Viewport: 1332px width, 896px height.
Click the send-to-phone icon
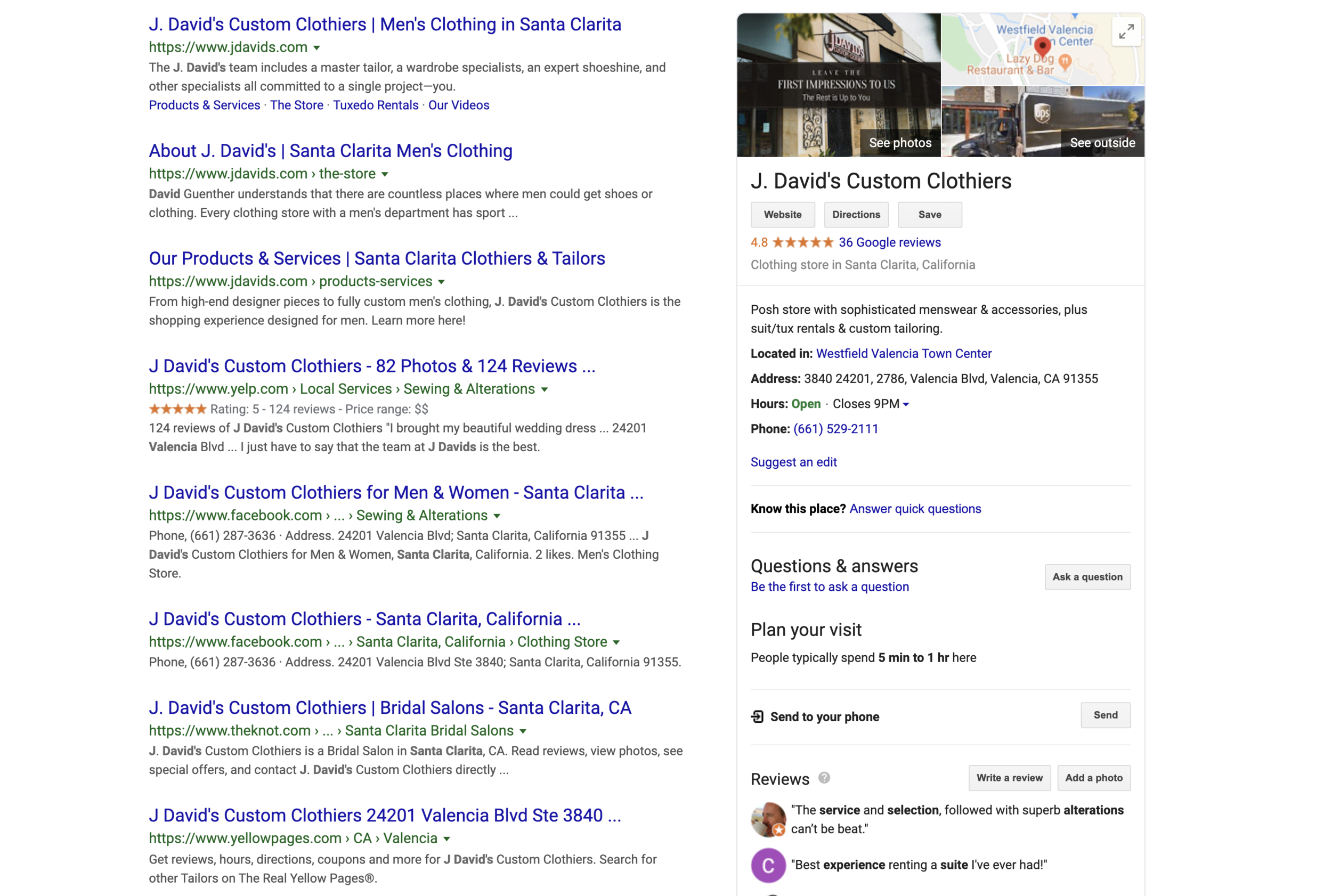[x=757, y=716]
